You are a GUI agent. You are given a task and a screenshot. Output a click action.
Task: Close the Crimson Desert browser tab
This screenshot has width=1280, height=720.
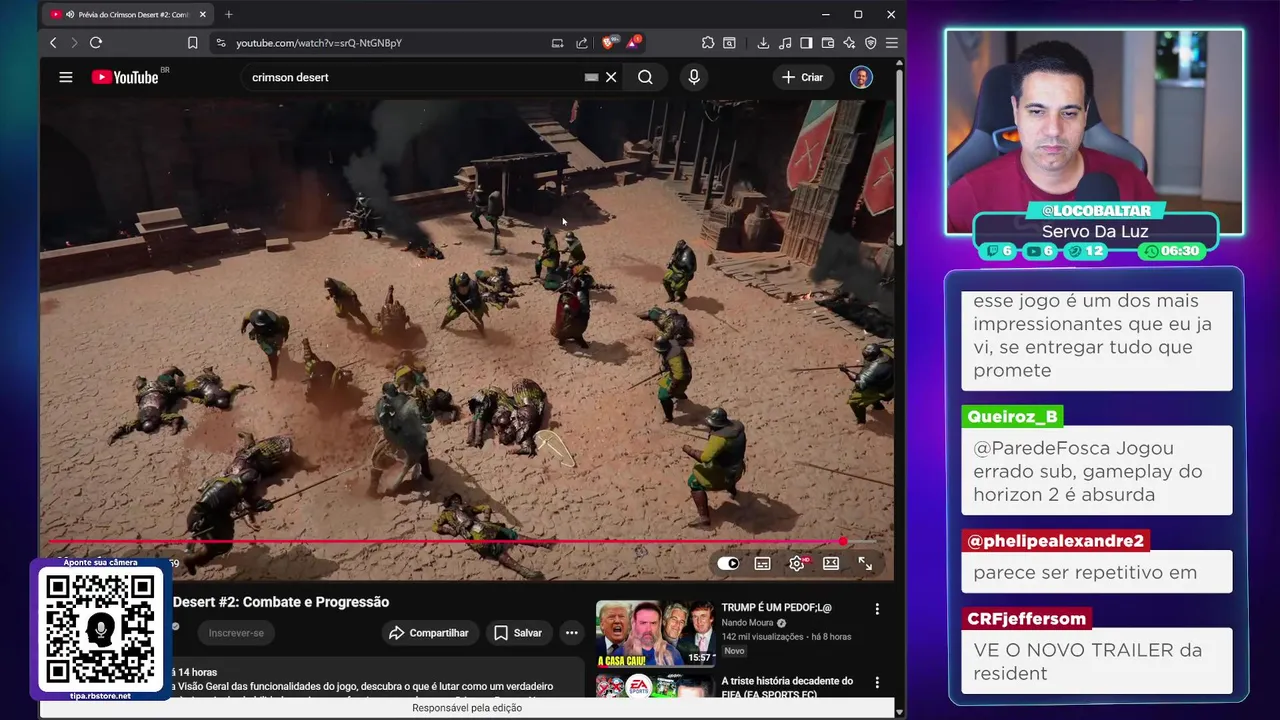coord(202,14)
